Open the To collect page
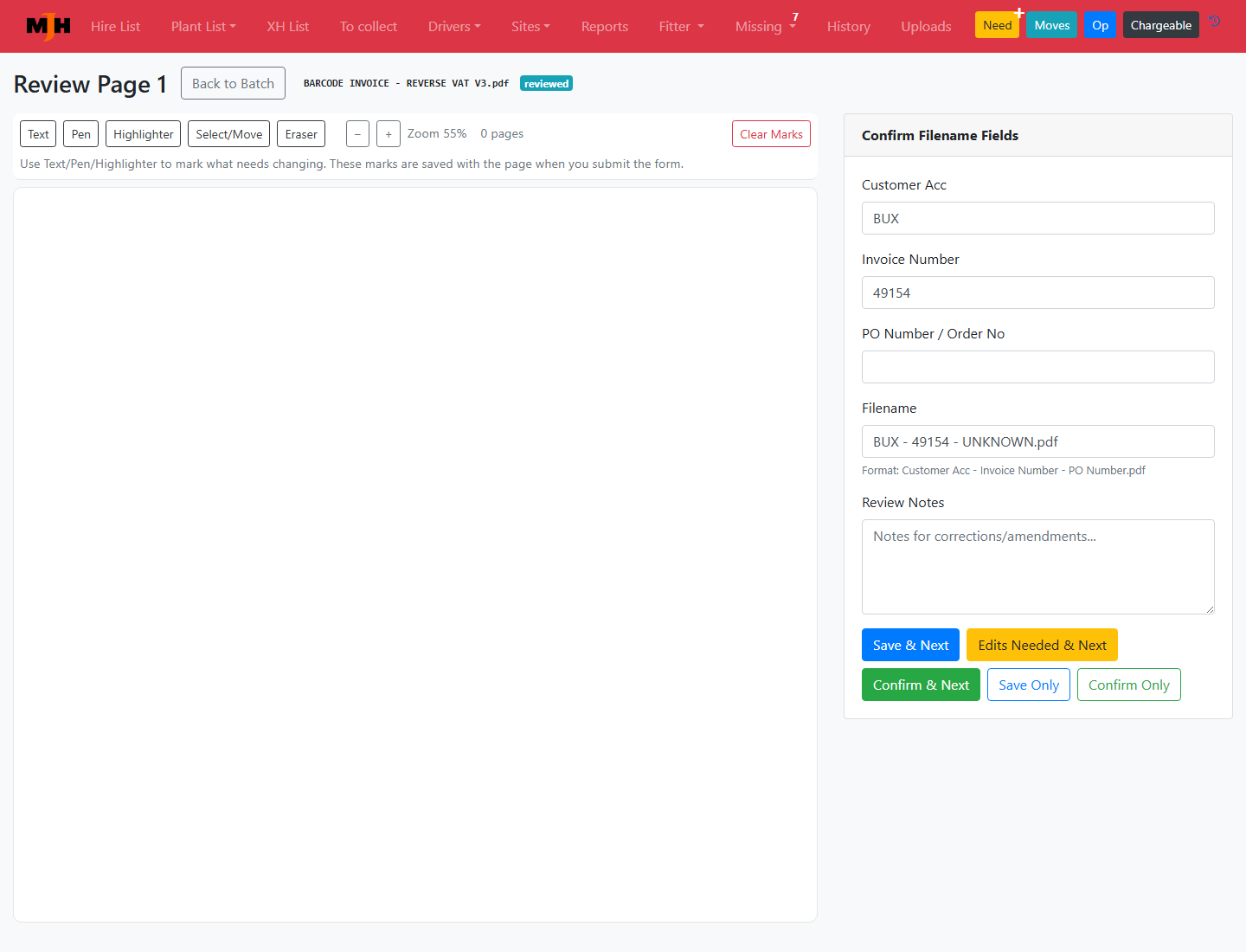Viewport: 1246px width, 952px height. pyautogui.click(x=369, y=26)
